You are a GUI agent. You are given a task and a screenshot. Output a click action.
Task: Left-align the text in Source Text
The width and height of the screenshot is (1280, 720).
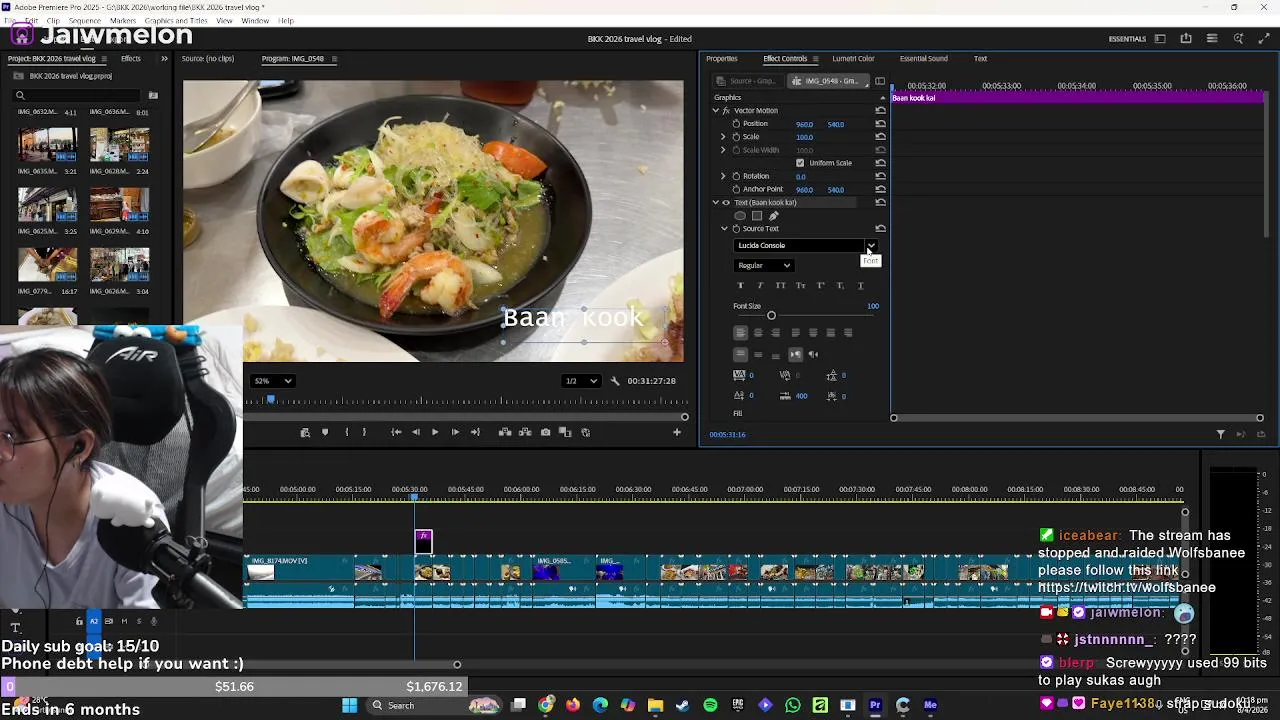pyautogui.click(x=740, y=333)
